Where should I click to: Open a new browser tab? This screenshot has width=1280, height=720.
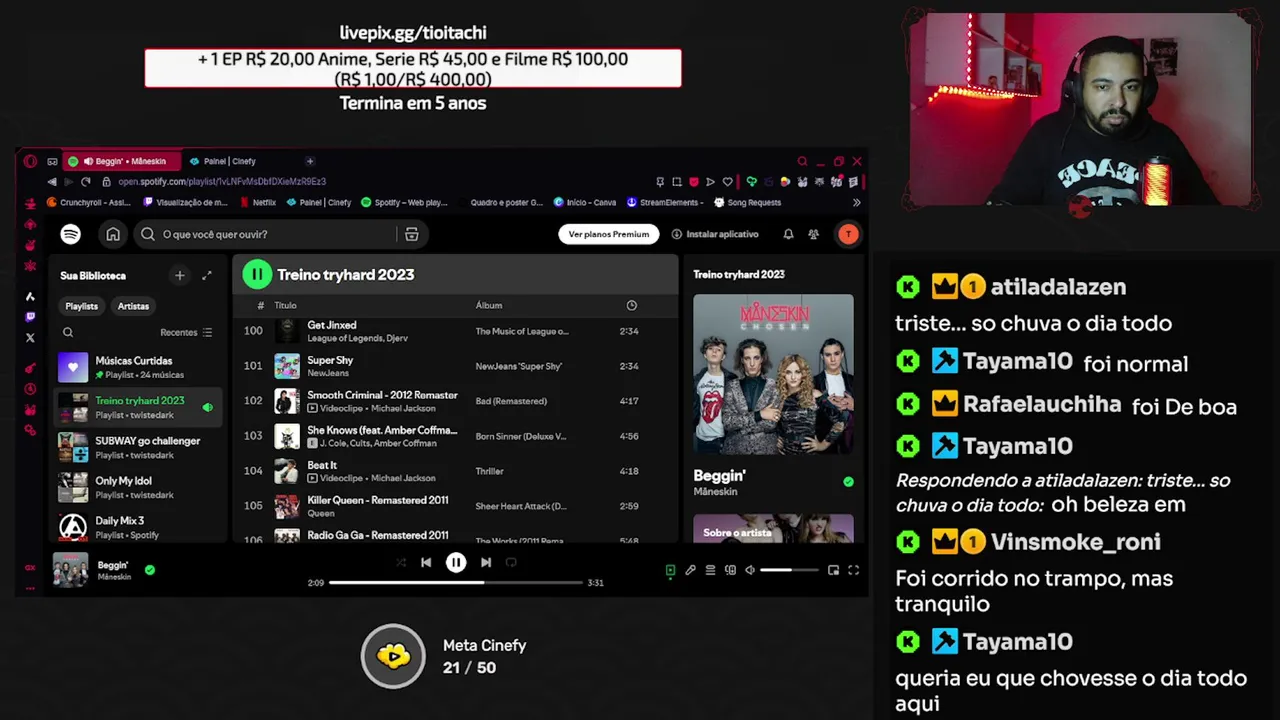310,161
